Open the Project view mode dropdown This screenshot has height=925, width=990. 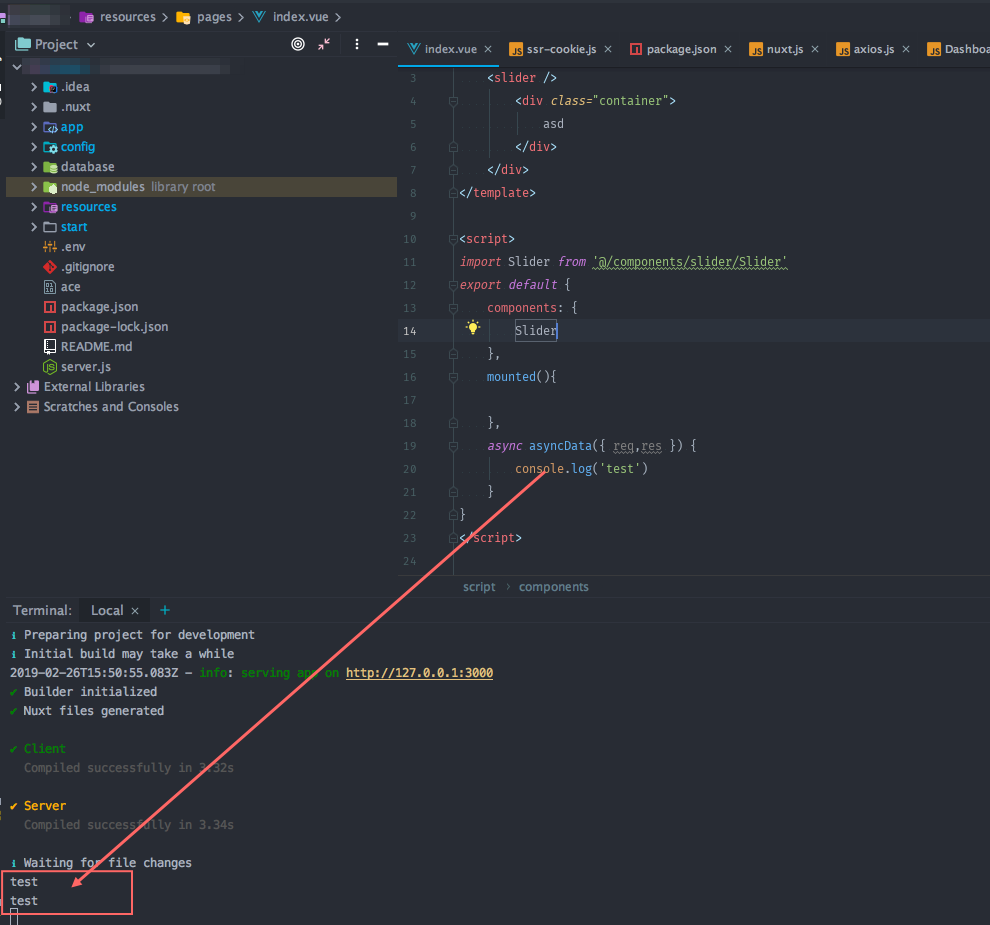pyautogui.click(x=91, y=44)
